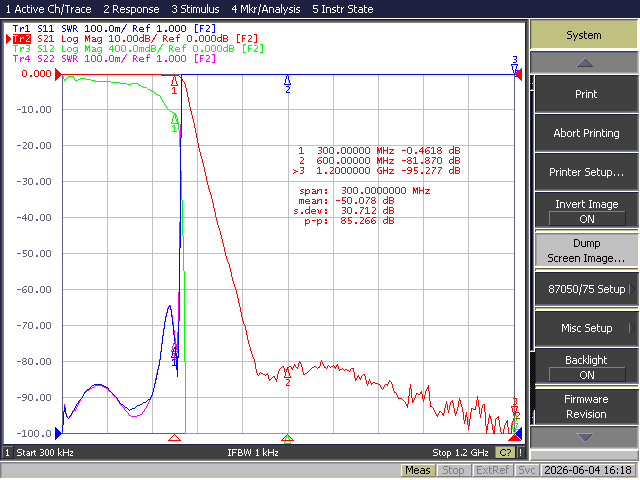Click the s.dev 30.712 dB statistic
This screenshot has height=480, width=640.
click(344, 211)
